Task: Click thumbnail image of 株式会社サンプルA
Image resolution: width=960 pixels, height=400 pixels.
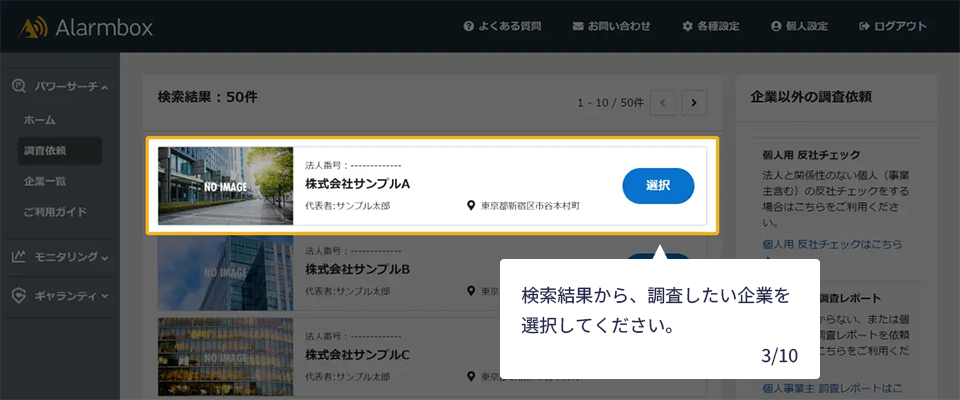Action: tap(225, 186)
